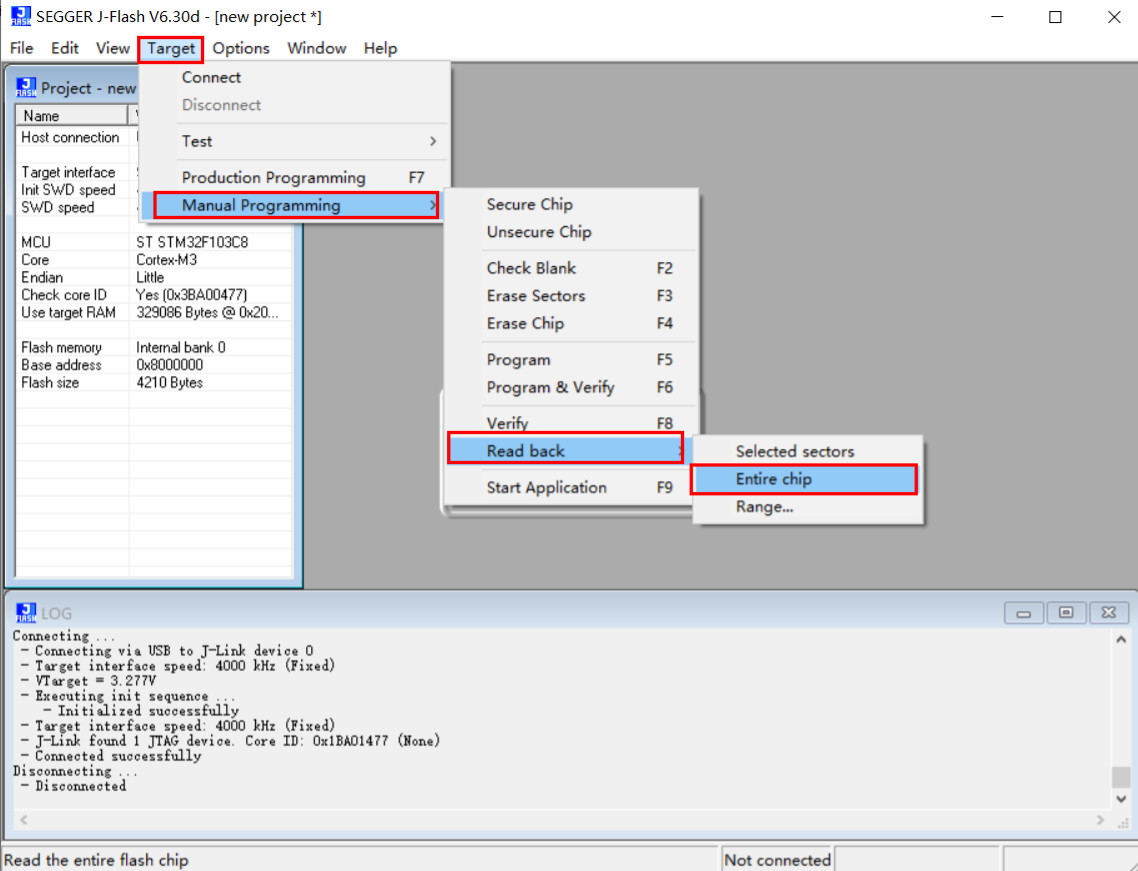
Task: Open the Help menu
Action: coord(380,49)
